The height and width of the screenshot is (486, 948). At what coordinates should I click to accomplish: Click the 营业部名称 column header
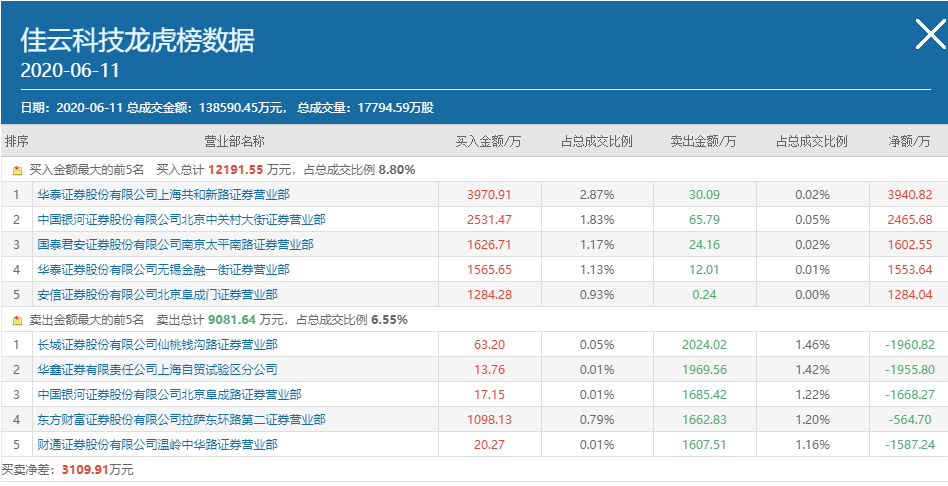(235, 142)
